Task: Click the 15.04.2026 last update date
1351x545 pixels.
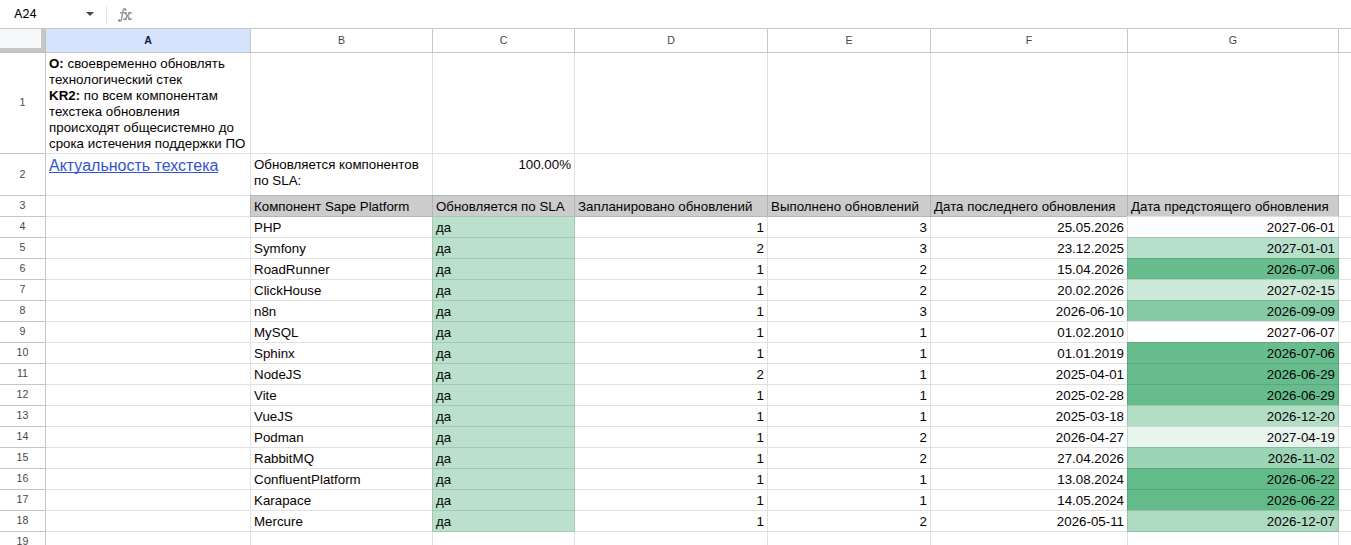Action: [1029, 269]
